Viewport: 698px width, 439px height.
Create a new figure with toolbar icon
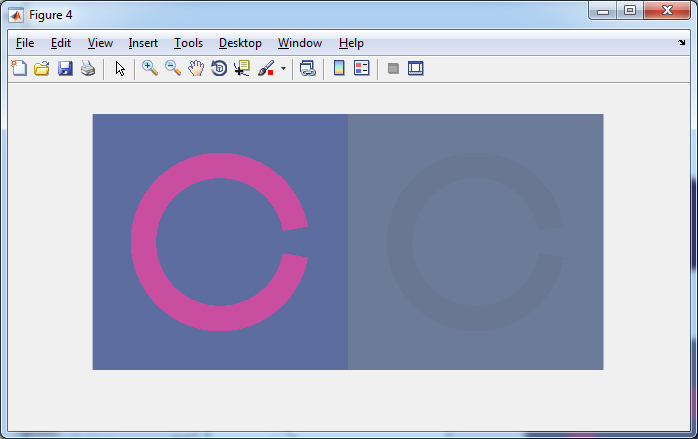(x=19, y=68)
